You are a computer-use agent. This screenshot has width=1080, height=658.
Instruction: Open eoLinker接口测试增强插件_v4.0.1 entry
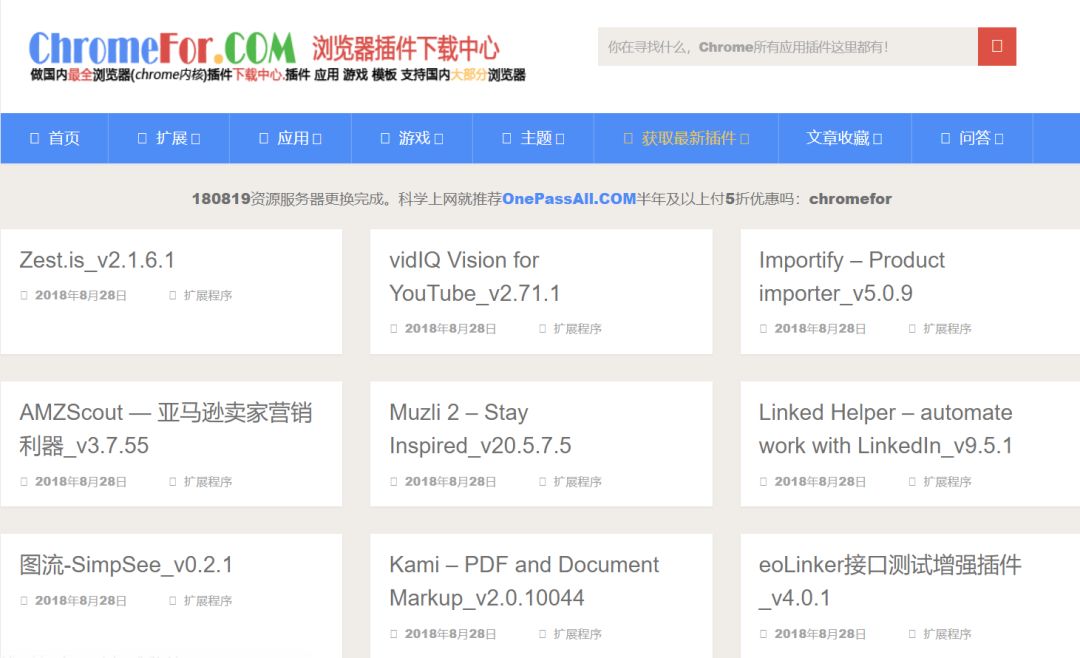pos(890,582)
